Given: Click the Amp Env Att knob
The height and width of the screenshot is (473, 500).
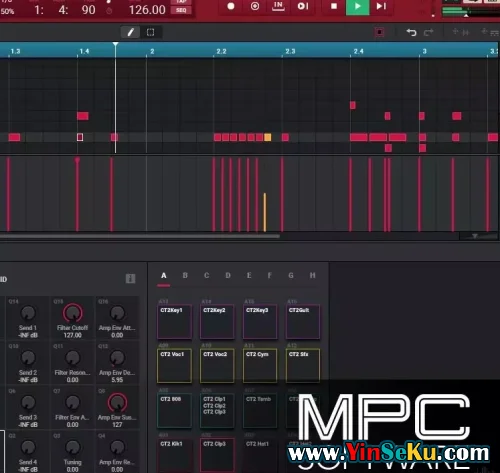Looking at the screenshot, I should [117, 313].
